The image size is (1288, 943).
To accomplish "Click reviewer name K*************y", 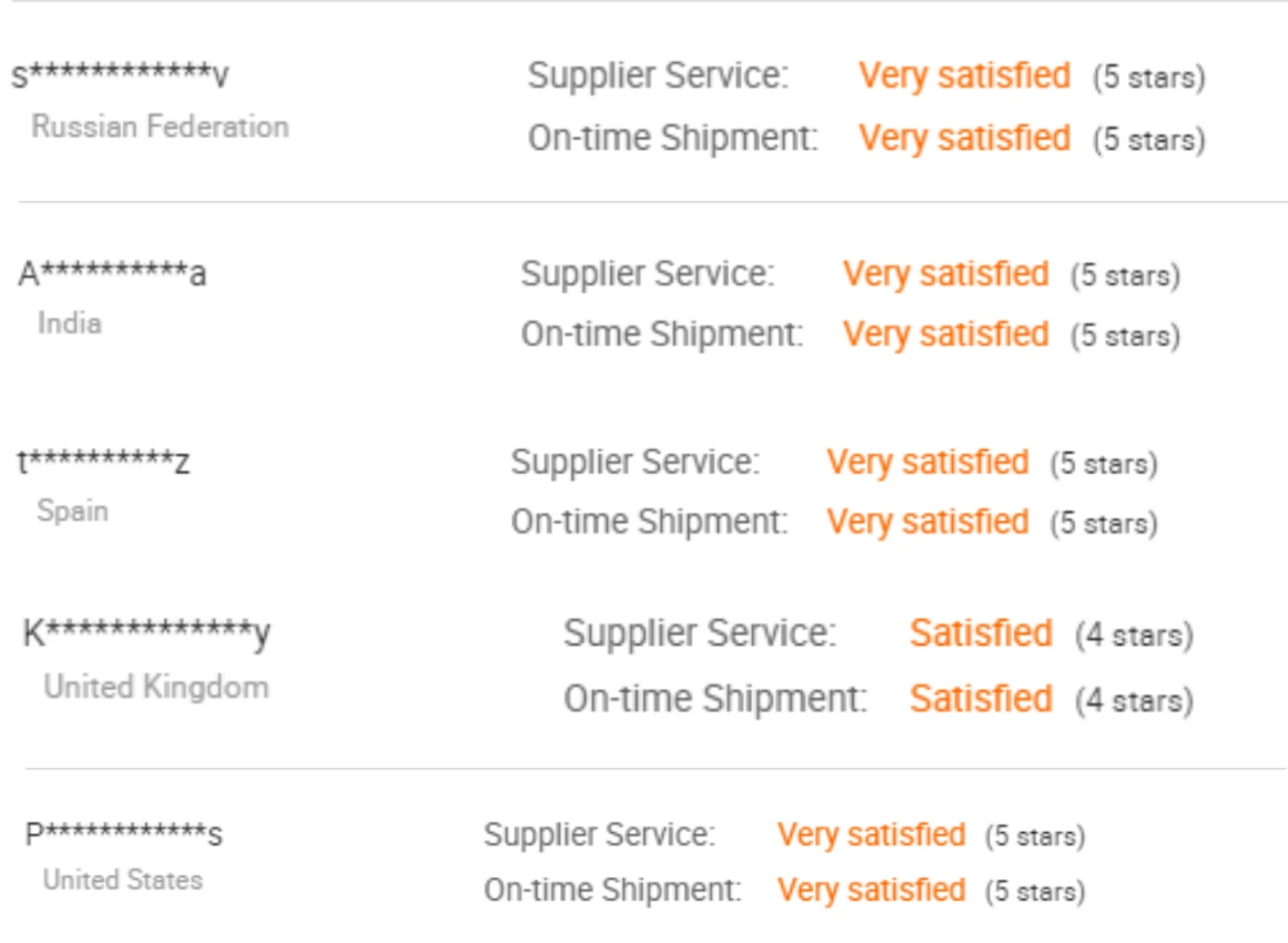I will pos(146,634).
